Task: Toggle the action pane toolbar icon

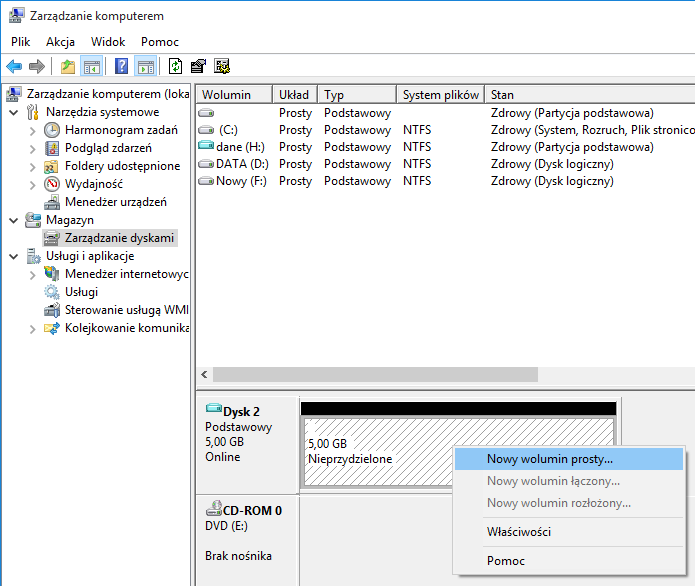Action: pos(146,67)
